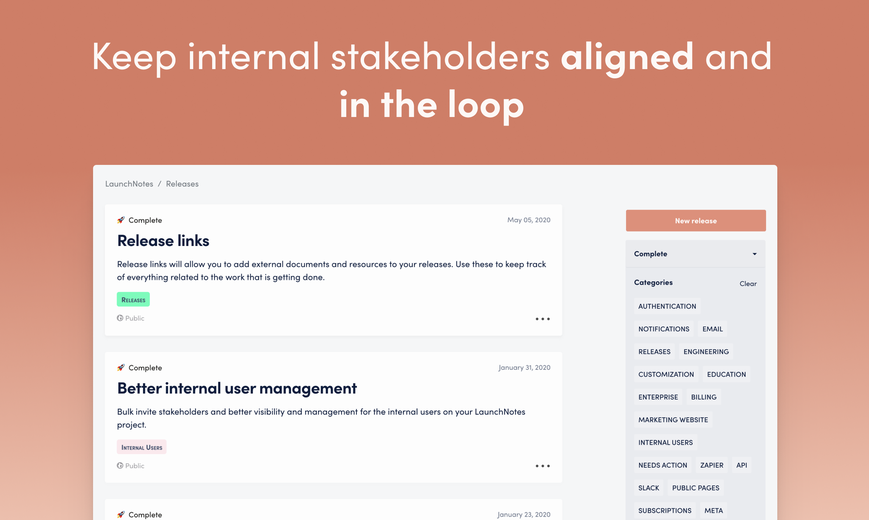The width and height of the screenshot is (869, 520).
Task: Toggle the MARKETING WEBSITE category filter
Action: coord(673,420)
